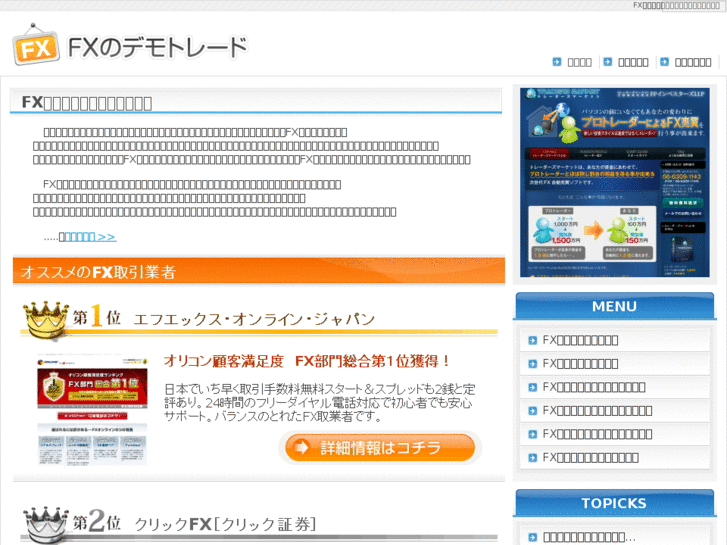This screenshot has height=545, width=727.
Task: Click the third top navigation arrow icon
Action: [x=664, y=62]
